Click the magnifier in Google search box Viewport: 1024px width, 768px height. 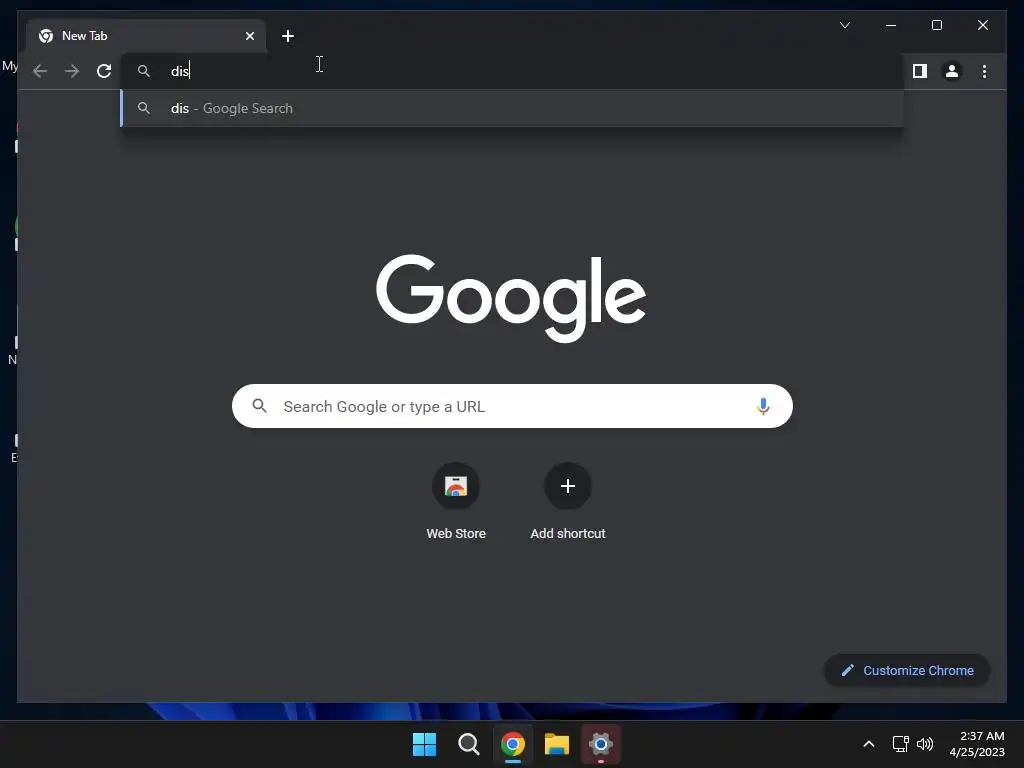259,406
